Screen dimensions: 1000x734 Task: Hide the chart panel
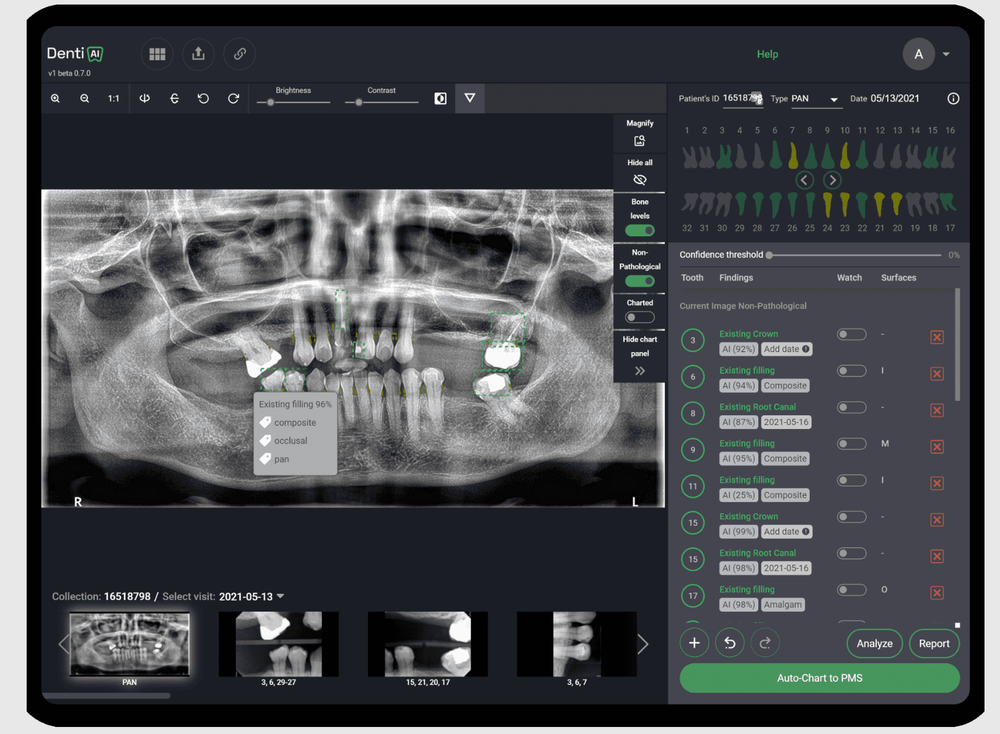click(x=640, y=371)
